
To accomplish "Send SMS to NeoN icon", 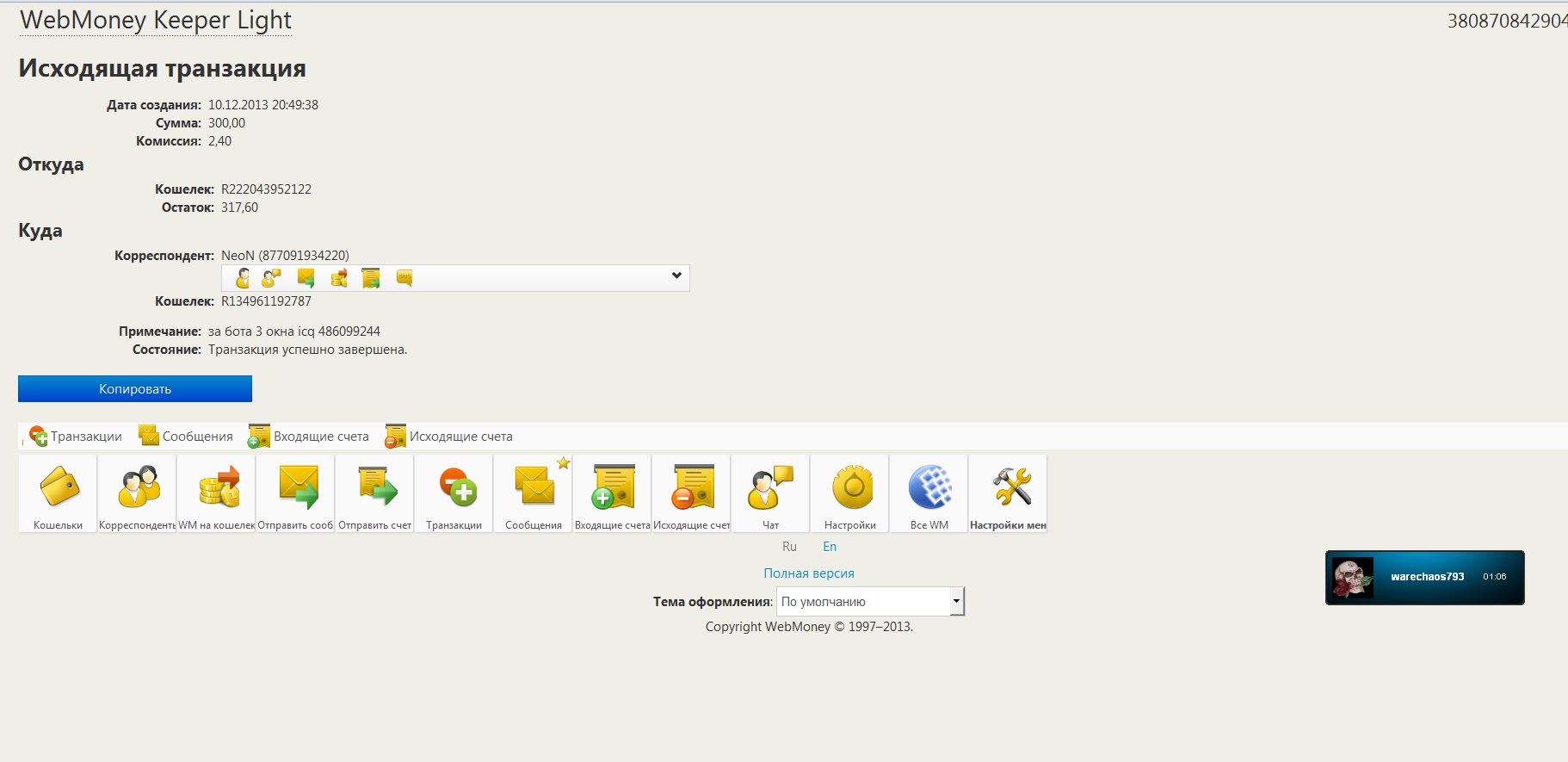I will 404,277.
